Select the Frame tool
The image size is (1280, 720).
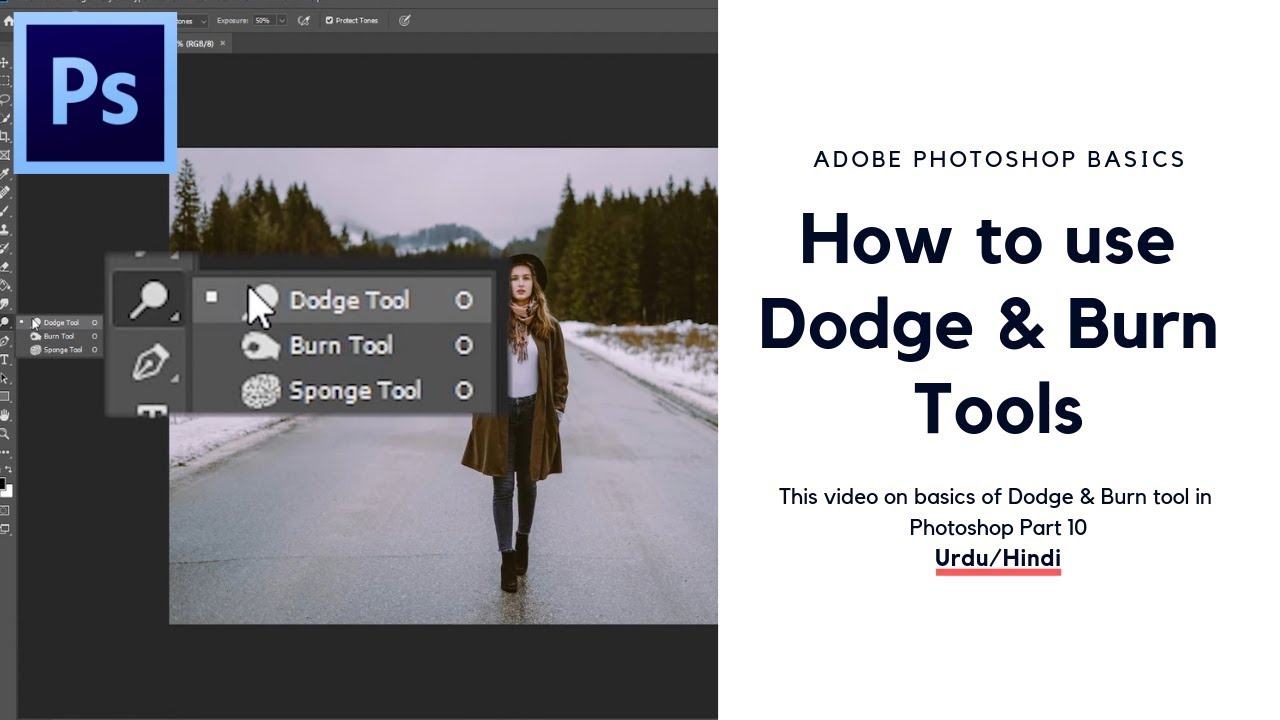point(5,155)
